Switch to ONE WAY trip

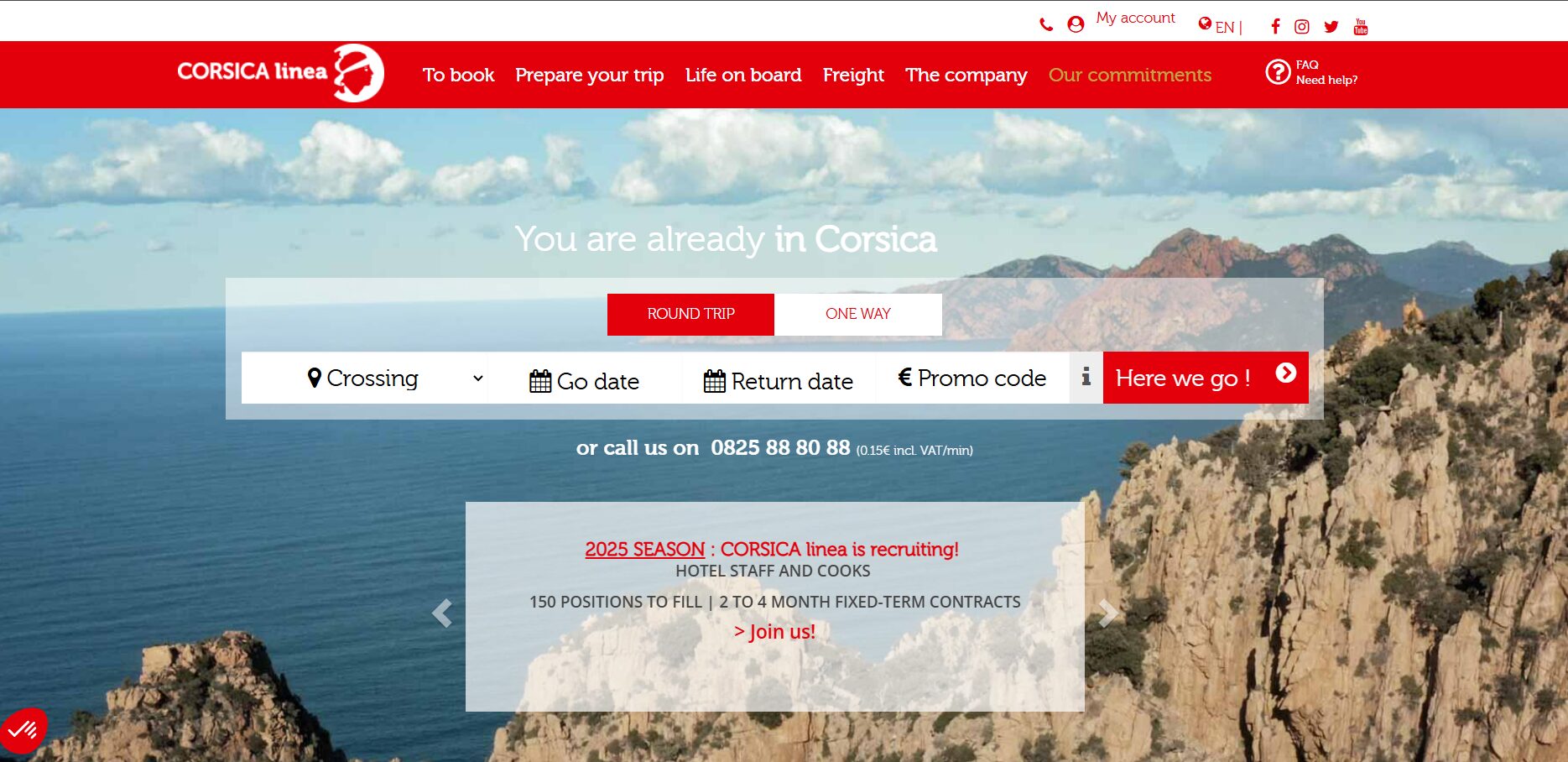[857, 314]
